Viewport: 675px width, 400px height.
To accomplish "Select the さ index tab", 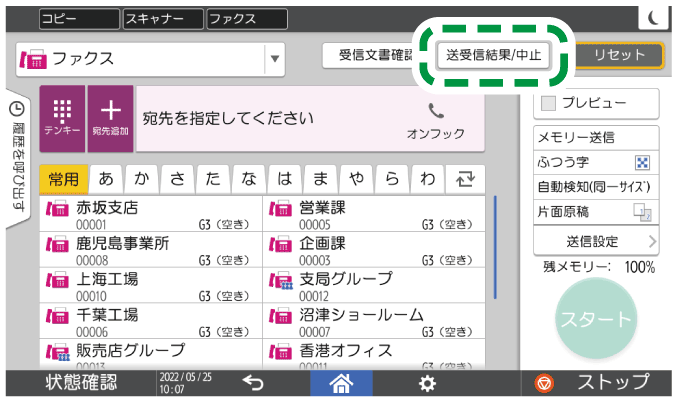I will (x=177, y=179).
